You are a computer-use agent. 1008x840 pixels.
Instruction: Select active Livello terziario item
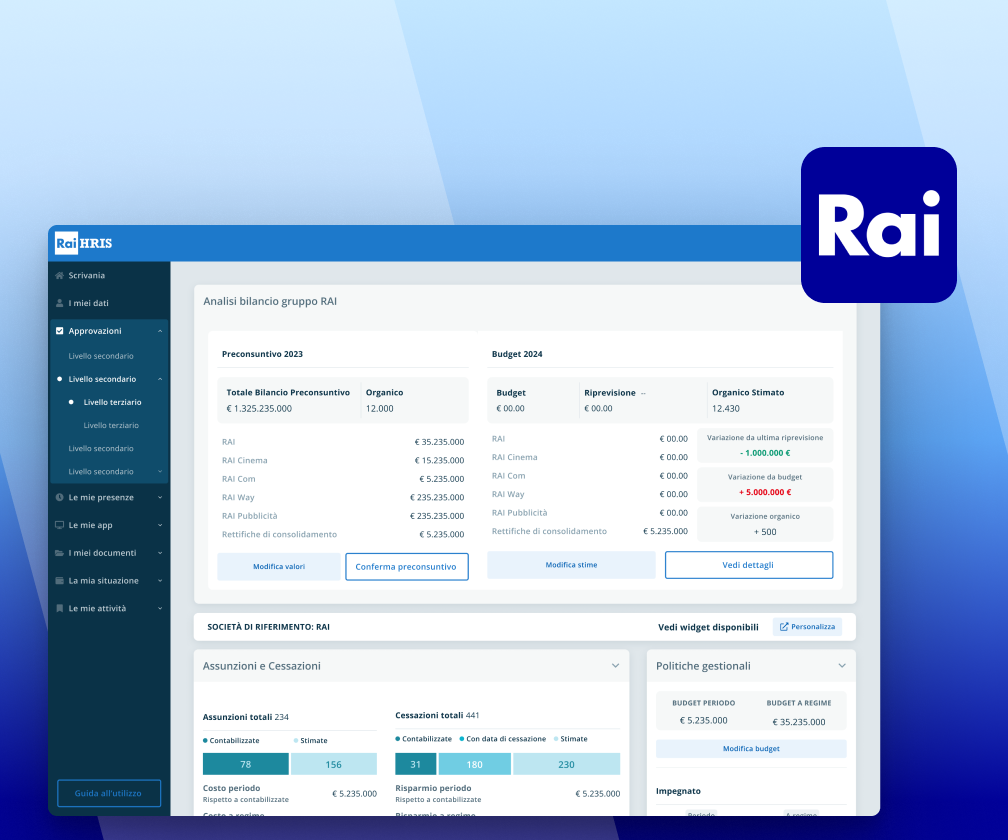click(x=112, y=402)
